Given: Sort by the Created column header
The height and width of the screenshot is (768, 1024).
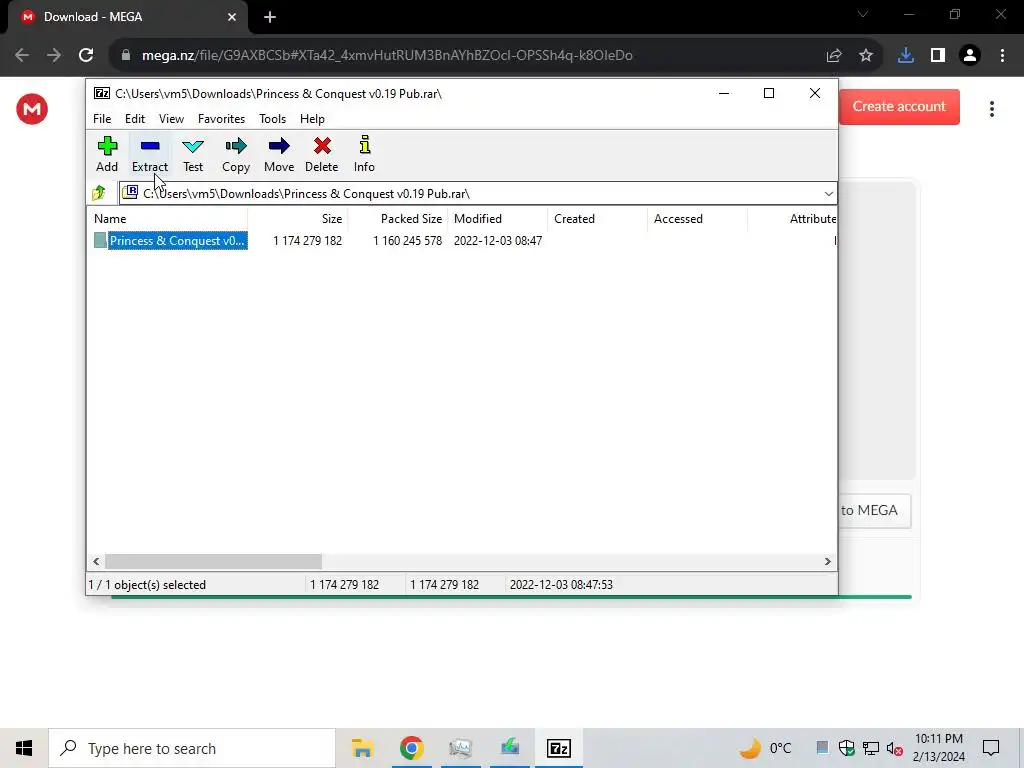Looking at the screenshot, I should click(598, 219).
